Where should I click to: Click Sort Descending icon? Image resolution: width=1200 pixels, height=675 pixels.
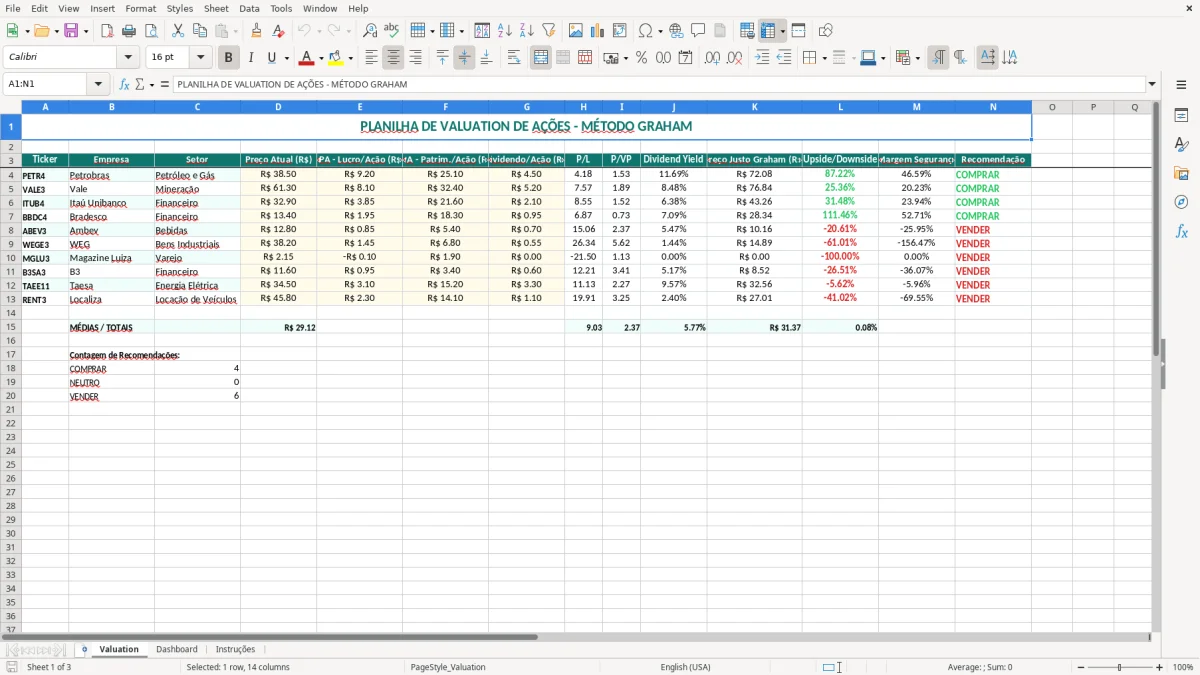tap(527, 31)
